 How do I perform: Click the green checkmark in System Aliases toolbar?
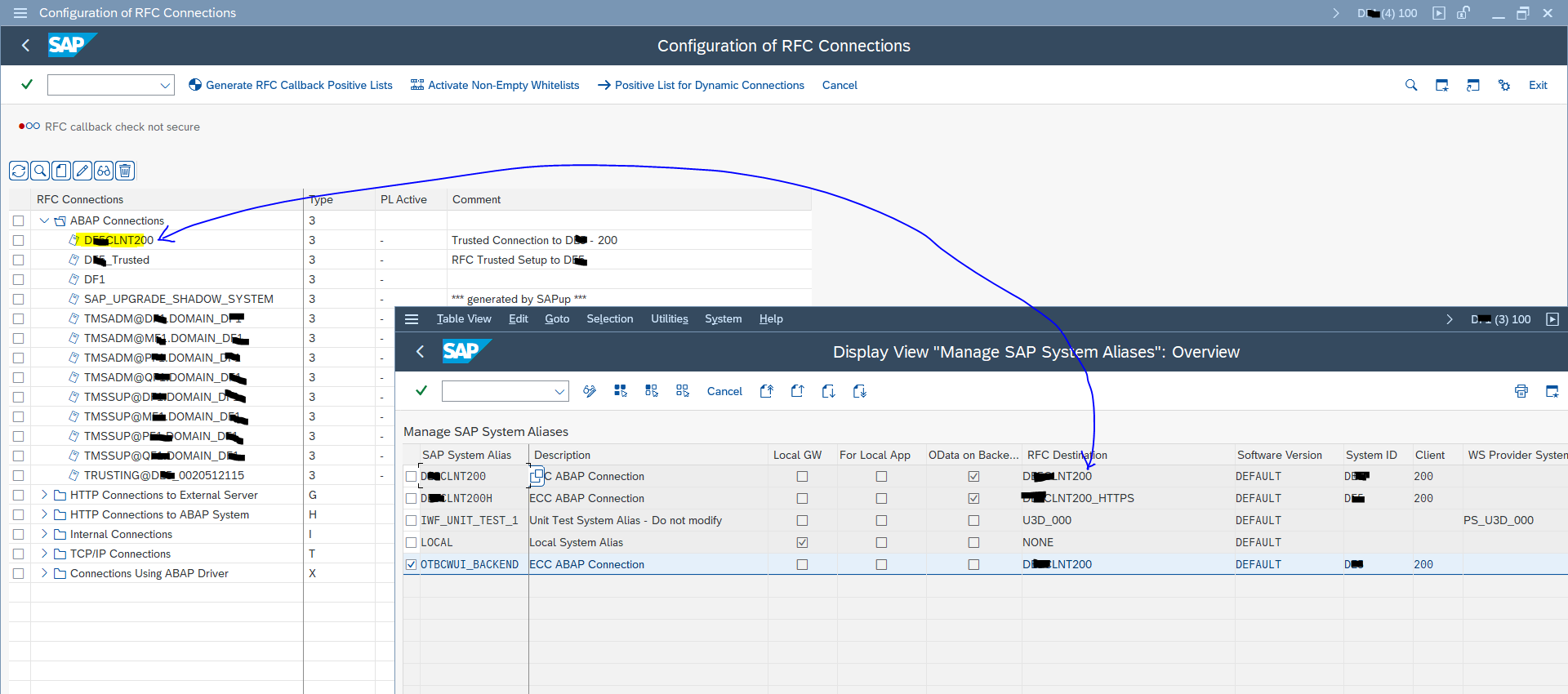[x=421, y=390]
